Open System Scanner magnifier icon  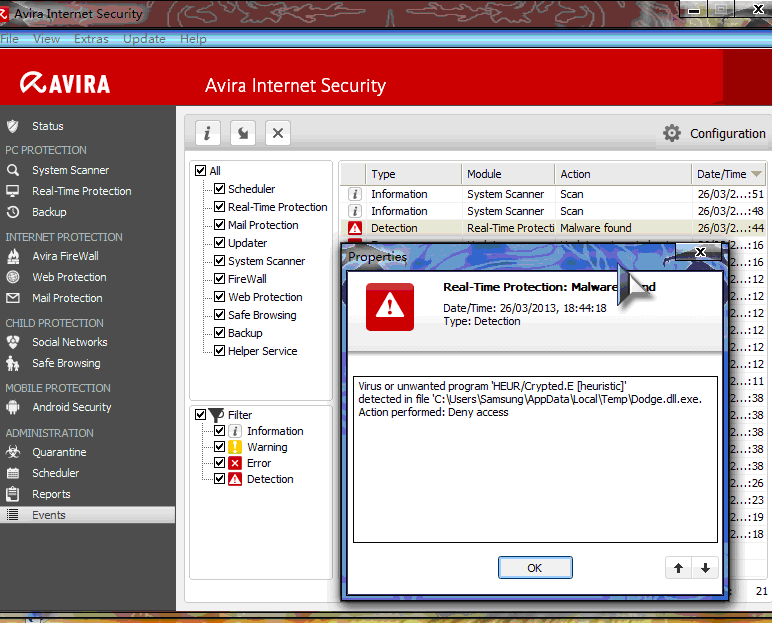point(13,170)
